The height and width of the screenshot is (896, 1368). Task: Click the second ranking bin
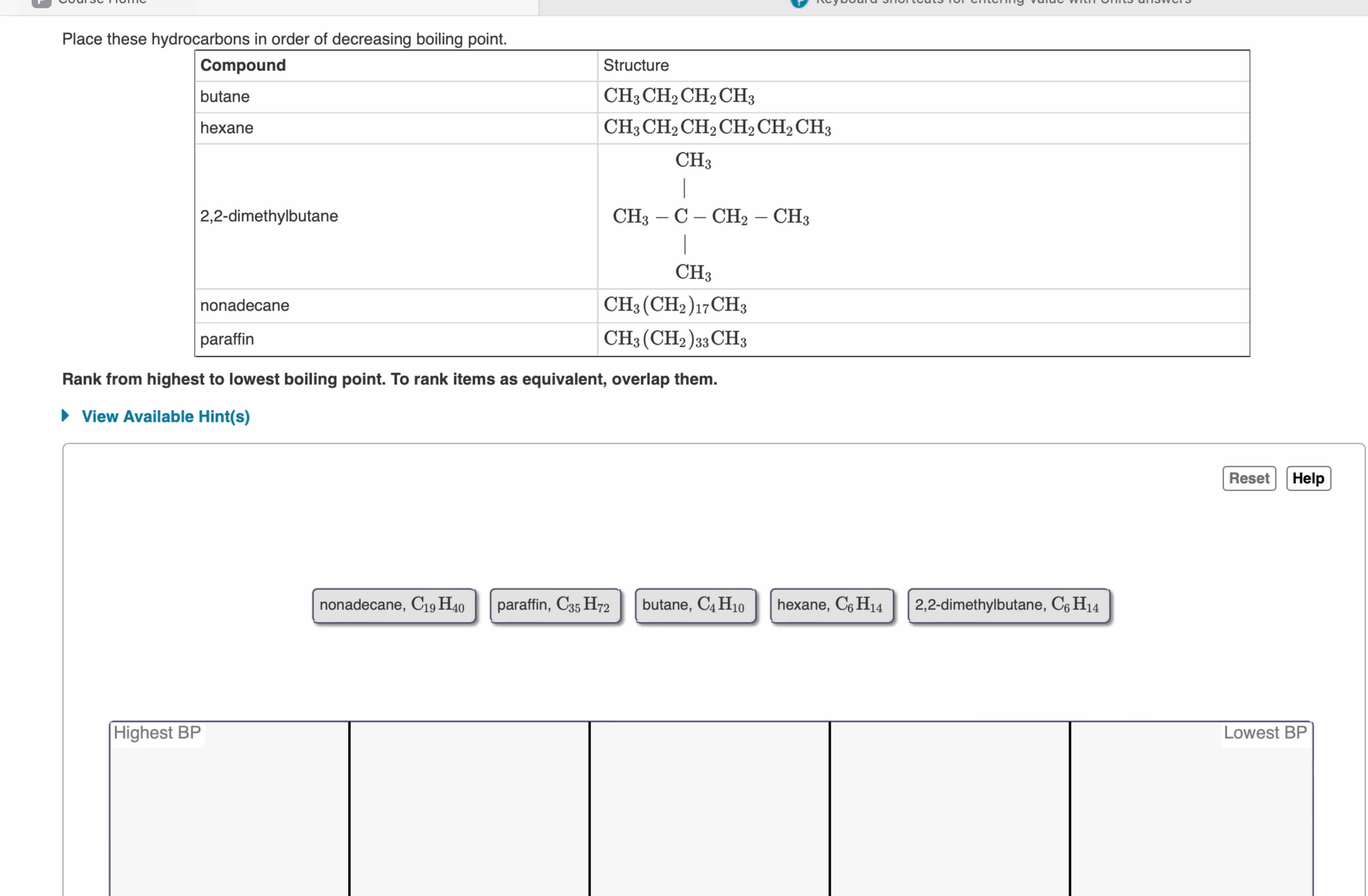(x=469, y=805)
